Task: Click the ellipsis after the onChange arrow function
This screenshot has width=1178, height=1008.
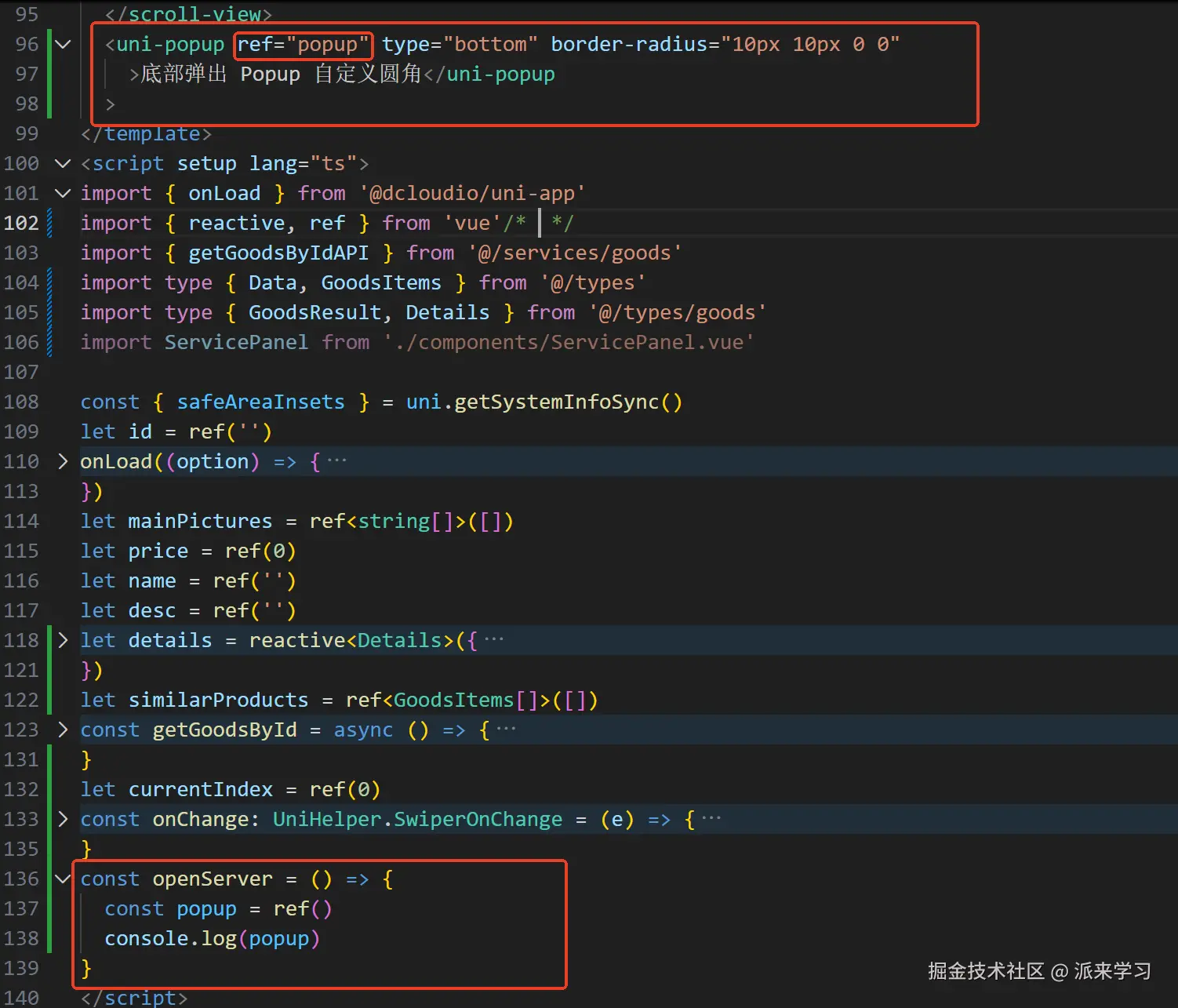Action: pyautogui.click(x=711, y=820)
